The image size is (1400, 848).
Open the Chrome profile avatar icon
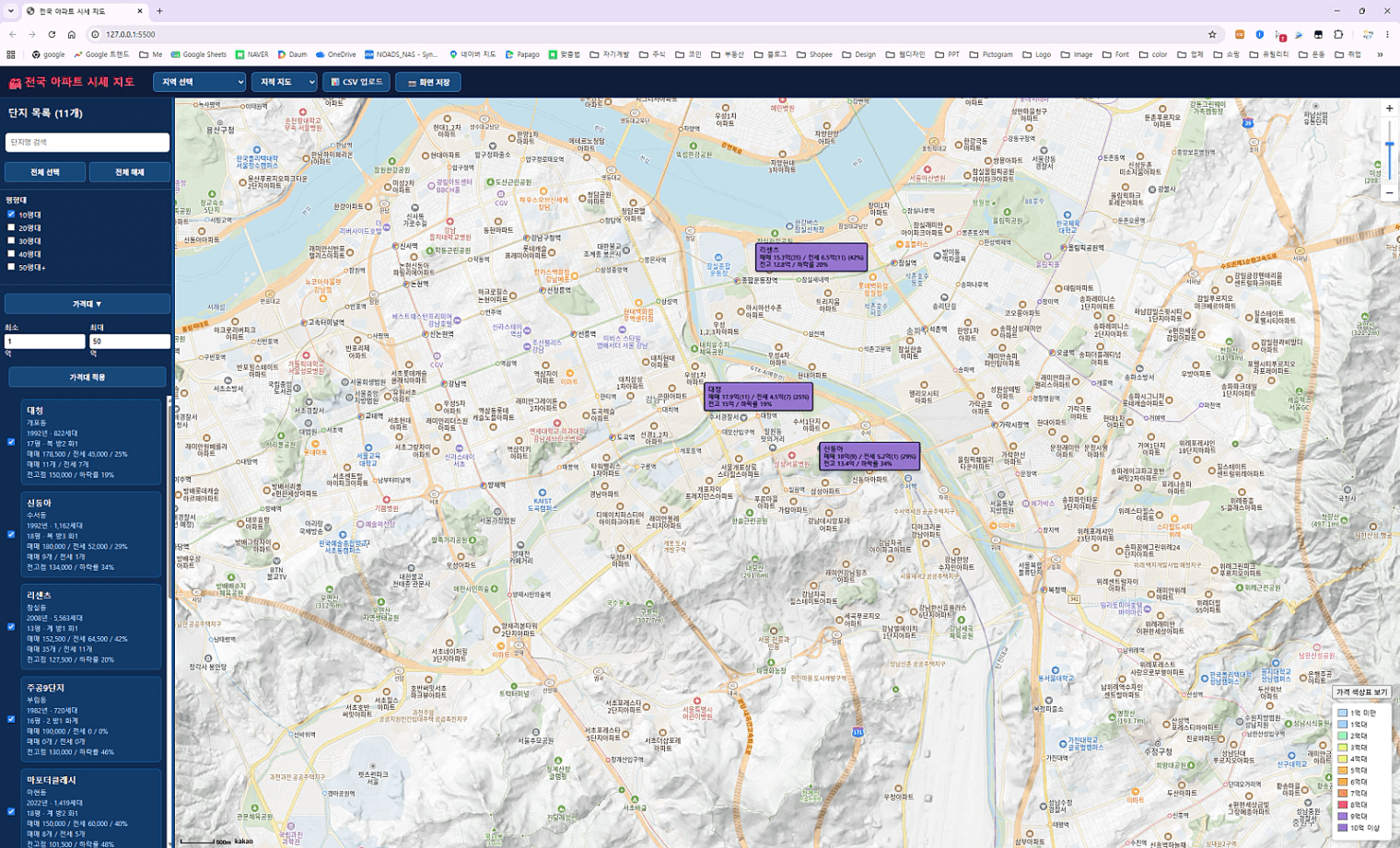(x=1368, y=34)
